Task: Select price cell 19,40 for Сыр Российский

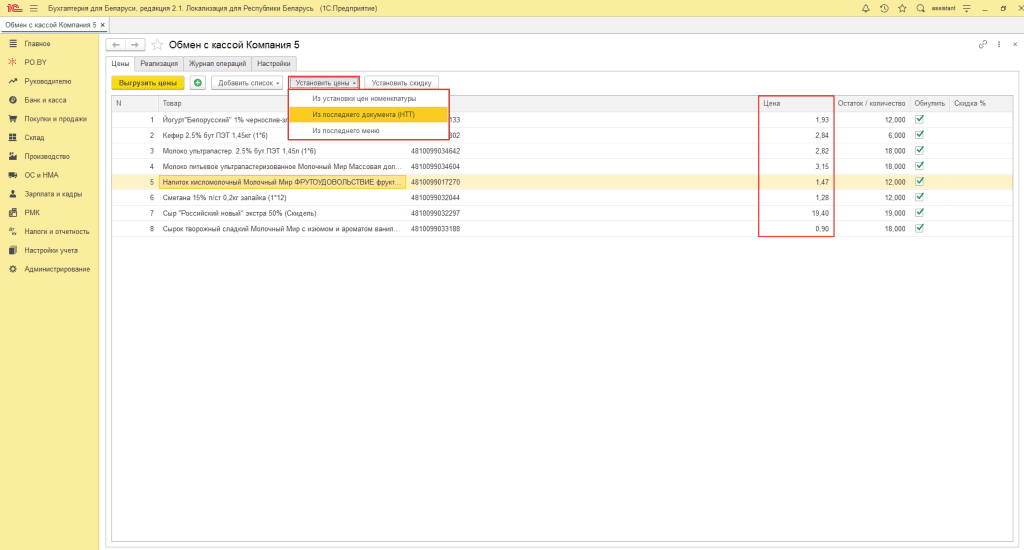Action: 796,214
